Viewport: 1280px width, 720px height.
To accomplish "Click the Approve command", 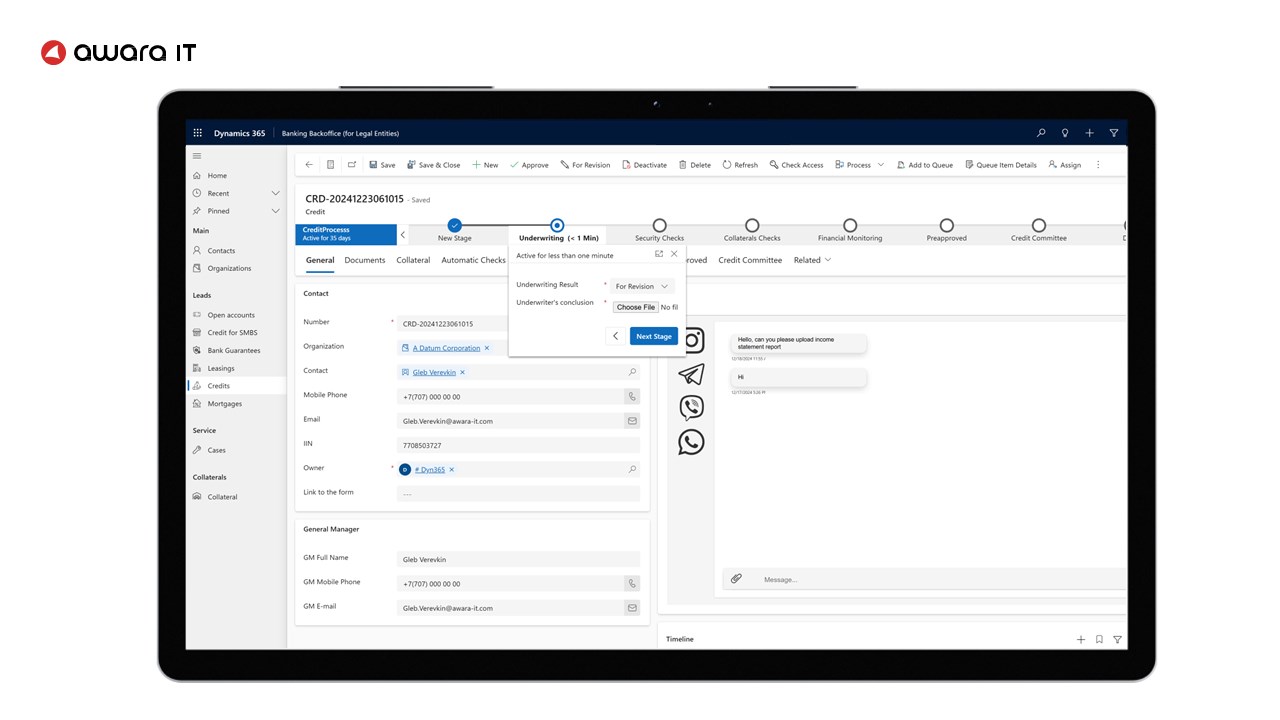I will tap(529, 165).
